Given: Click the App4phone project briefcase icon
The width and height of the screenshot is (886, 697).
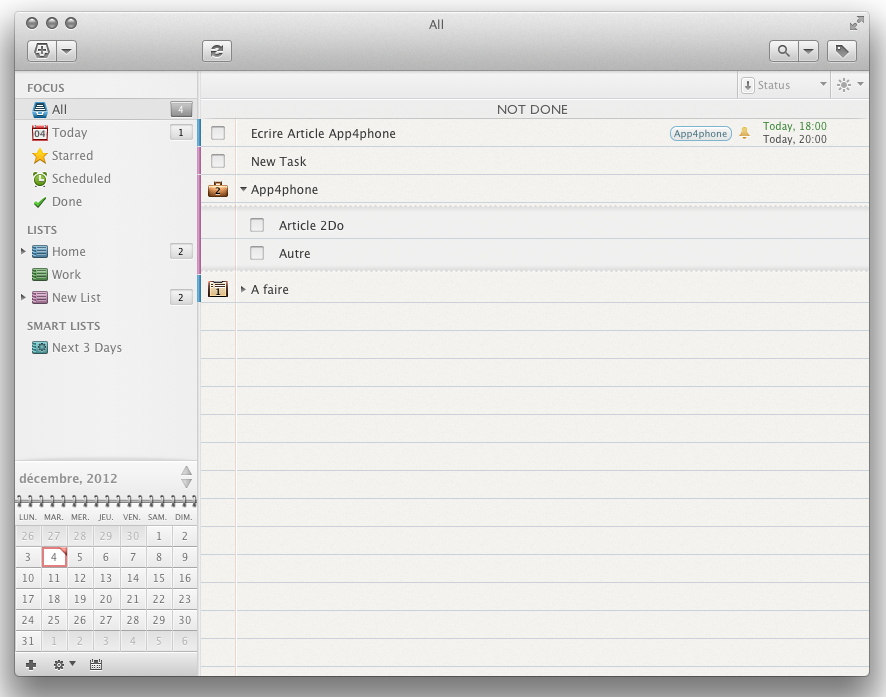Looking at the screenshot, I should (x=217, y=189).
